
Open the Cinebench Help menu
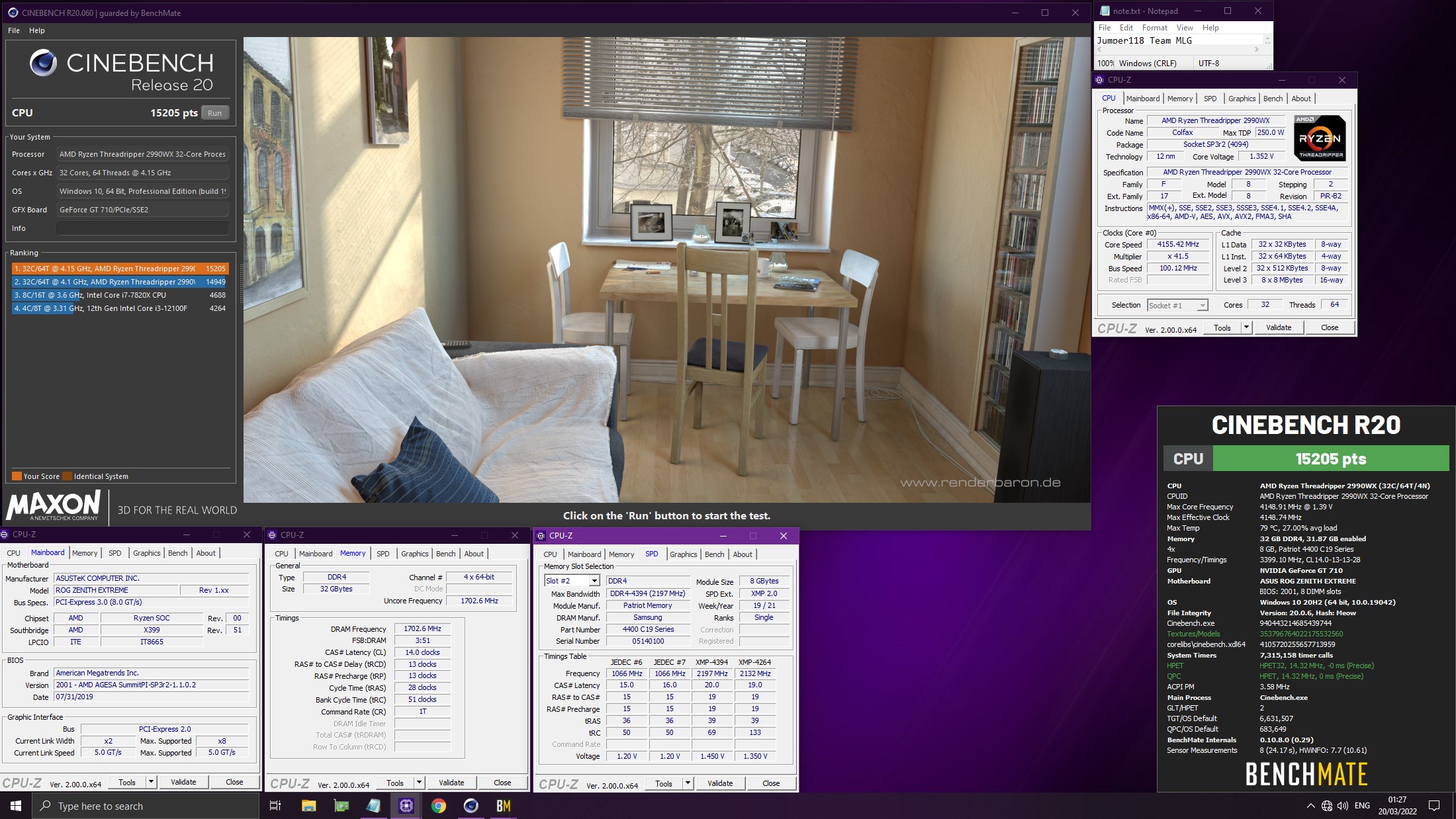tap(37, 30)
